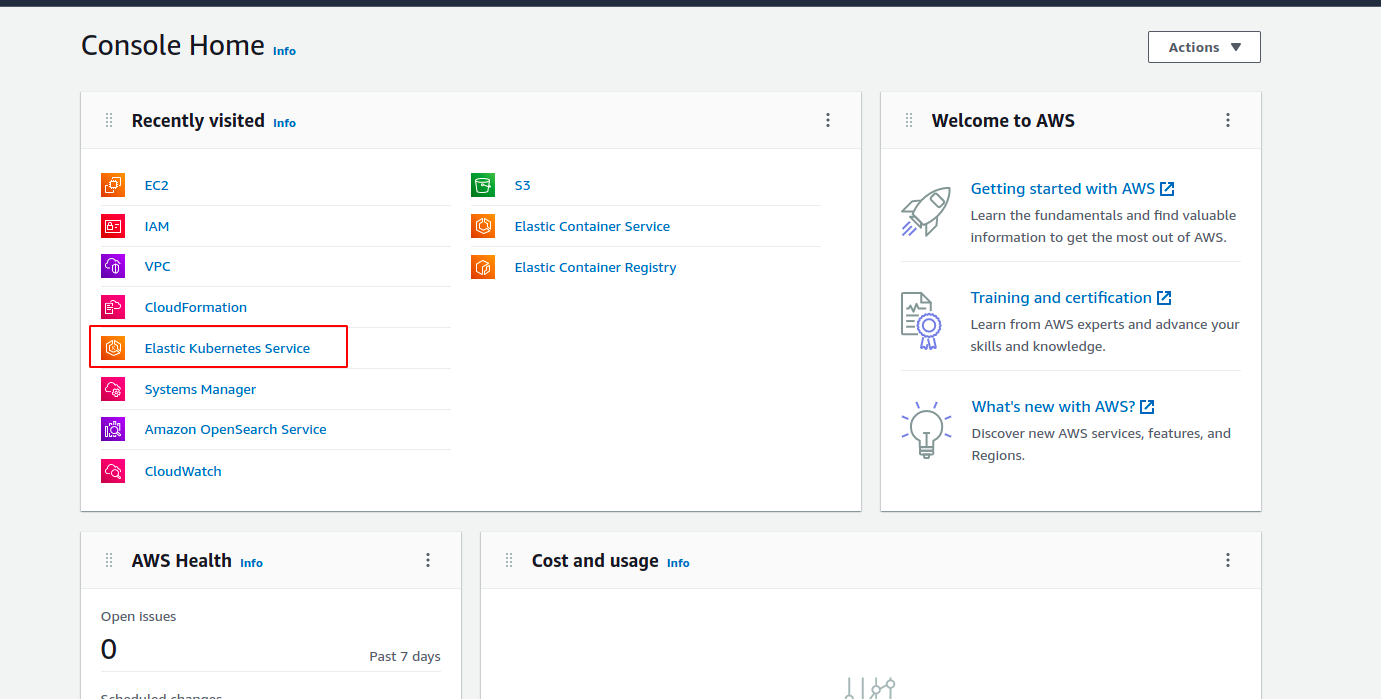The height and width of the screenshot is (699, 1381).
Task: Click the CloudWatch service icon
Action: tap(113, 471)
